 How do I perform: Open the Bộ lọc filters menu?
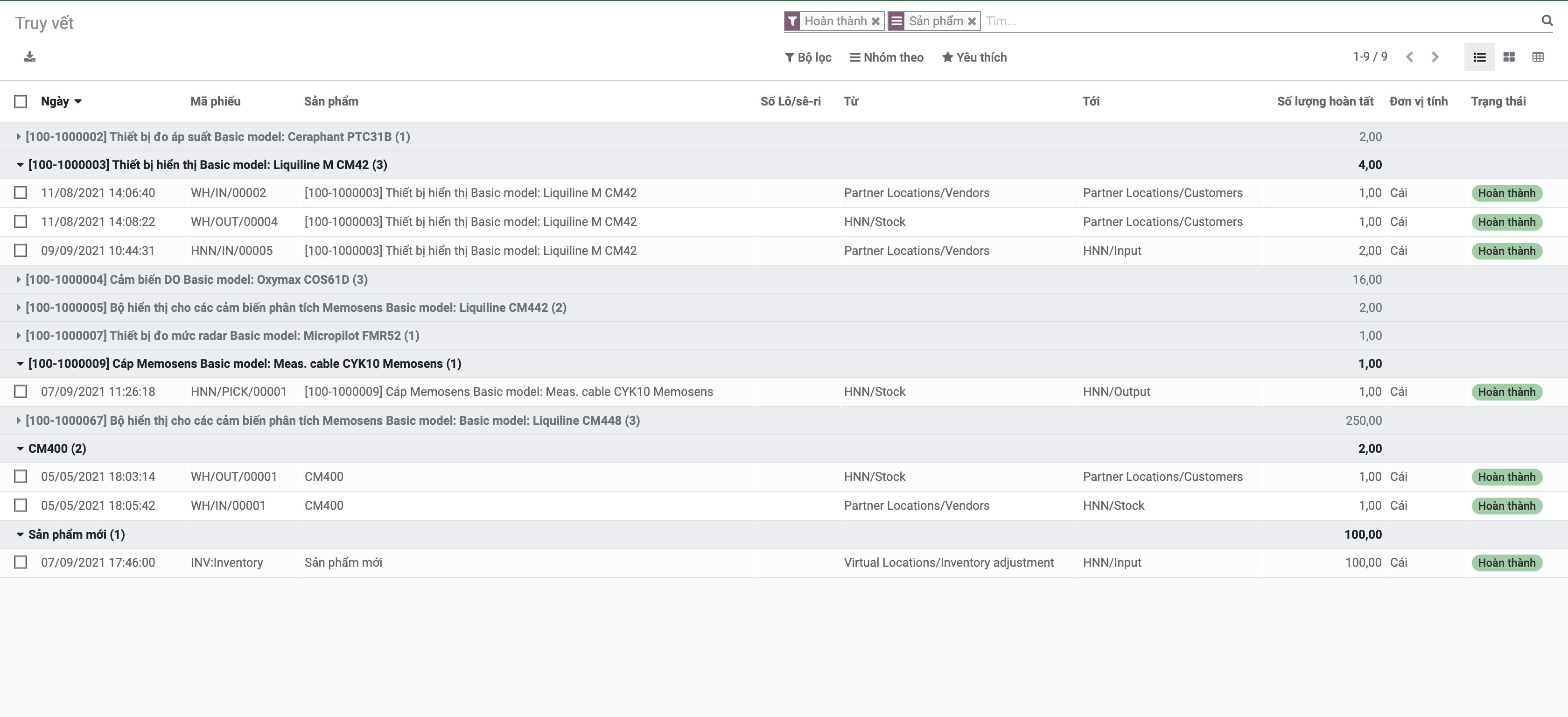pos(808,57)
